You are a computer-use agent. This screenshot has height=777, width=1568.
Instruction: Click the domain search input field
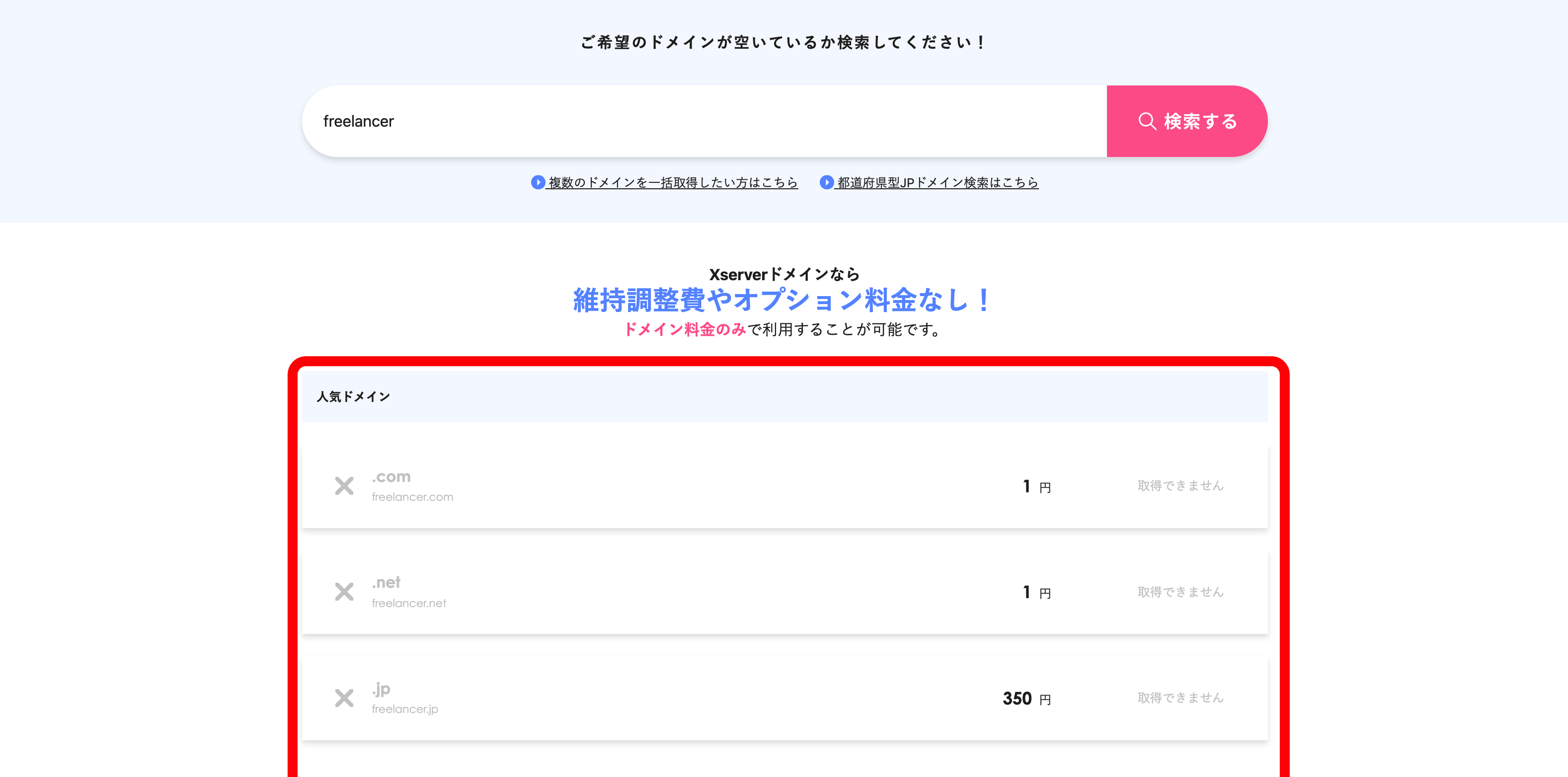(705, 121)
